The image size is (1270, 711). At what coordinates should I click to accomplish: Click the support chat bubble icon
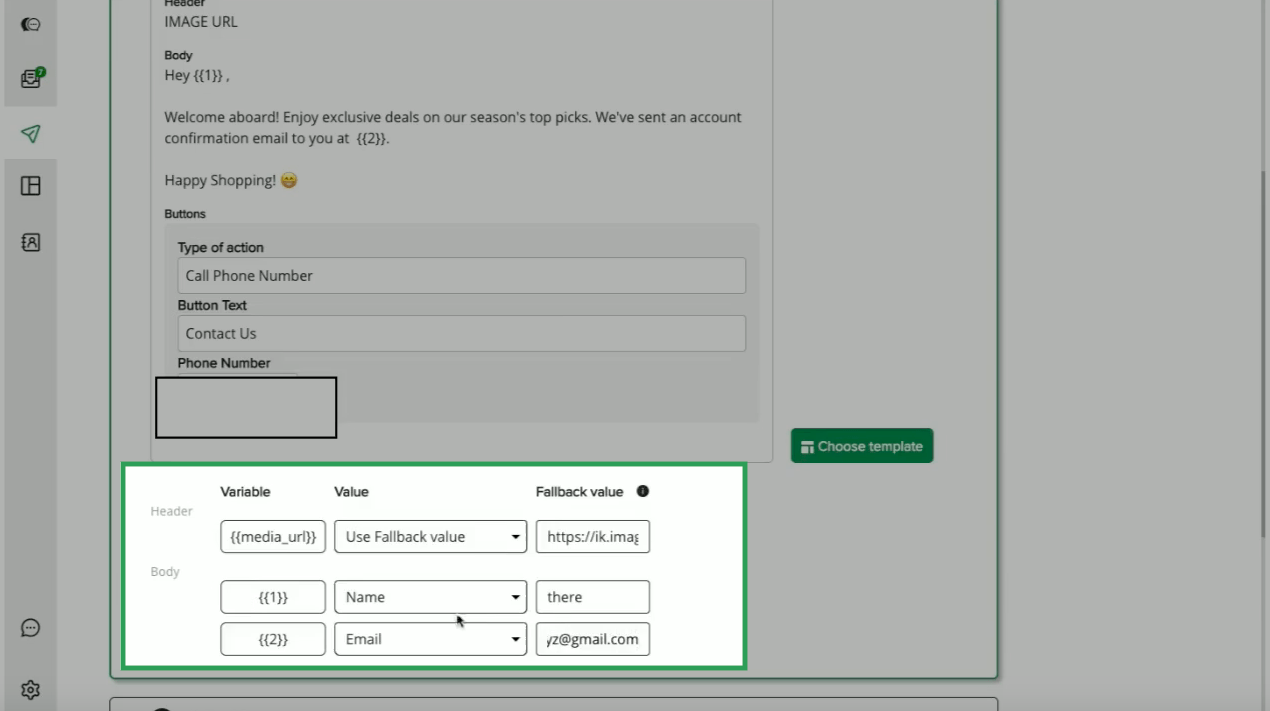coord(31,628)
